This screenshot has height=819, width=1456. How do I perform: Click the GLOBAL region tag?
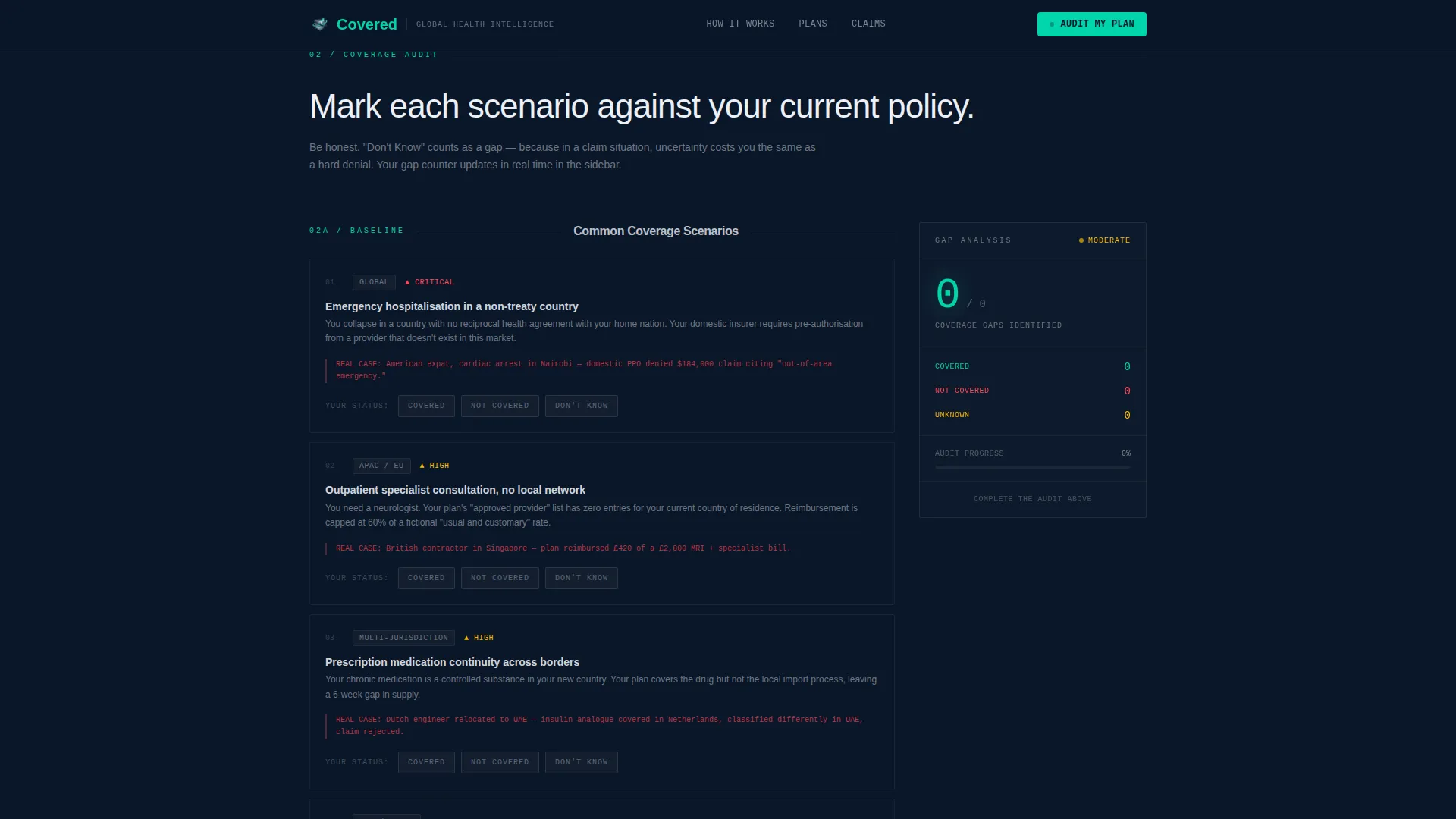coord(374,282)
